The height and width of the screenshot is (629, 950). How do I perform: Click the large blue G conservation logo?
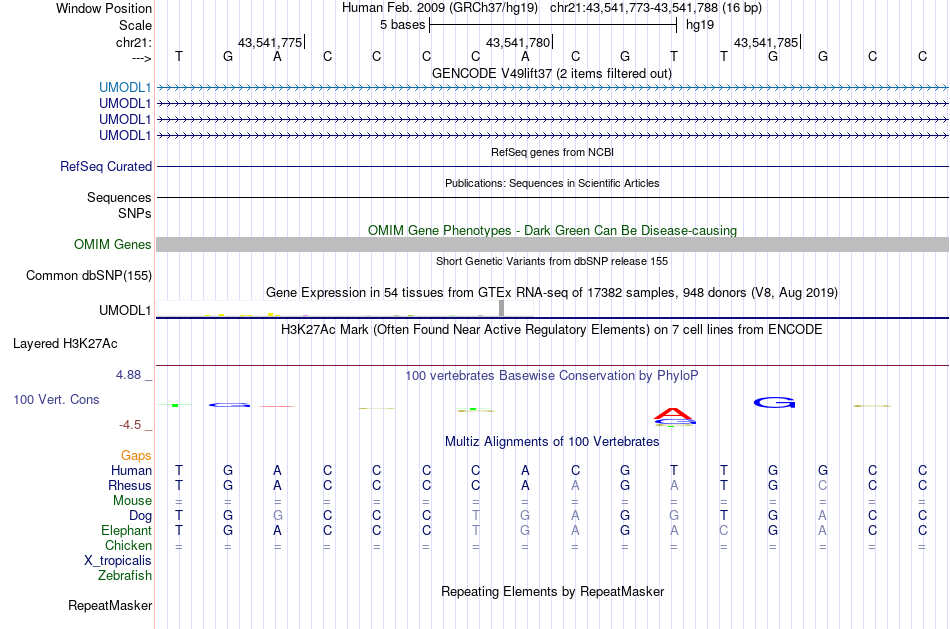[774, 402]
